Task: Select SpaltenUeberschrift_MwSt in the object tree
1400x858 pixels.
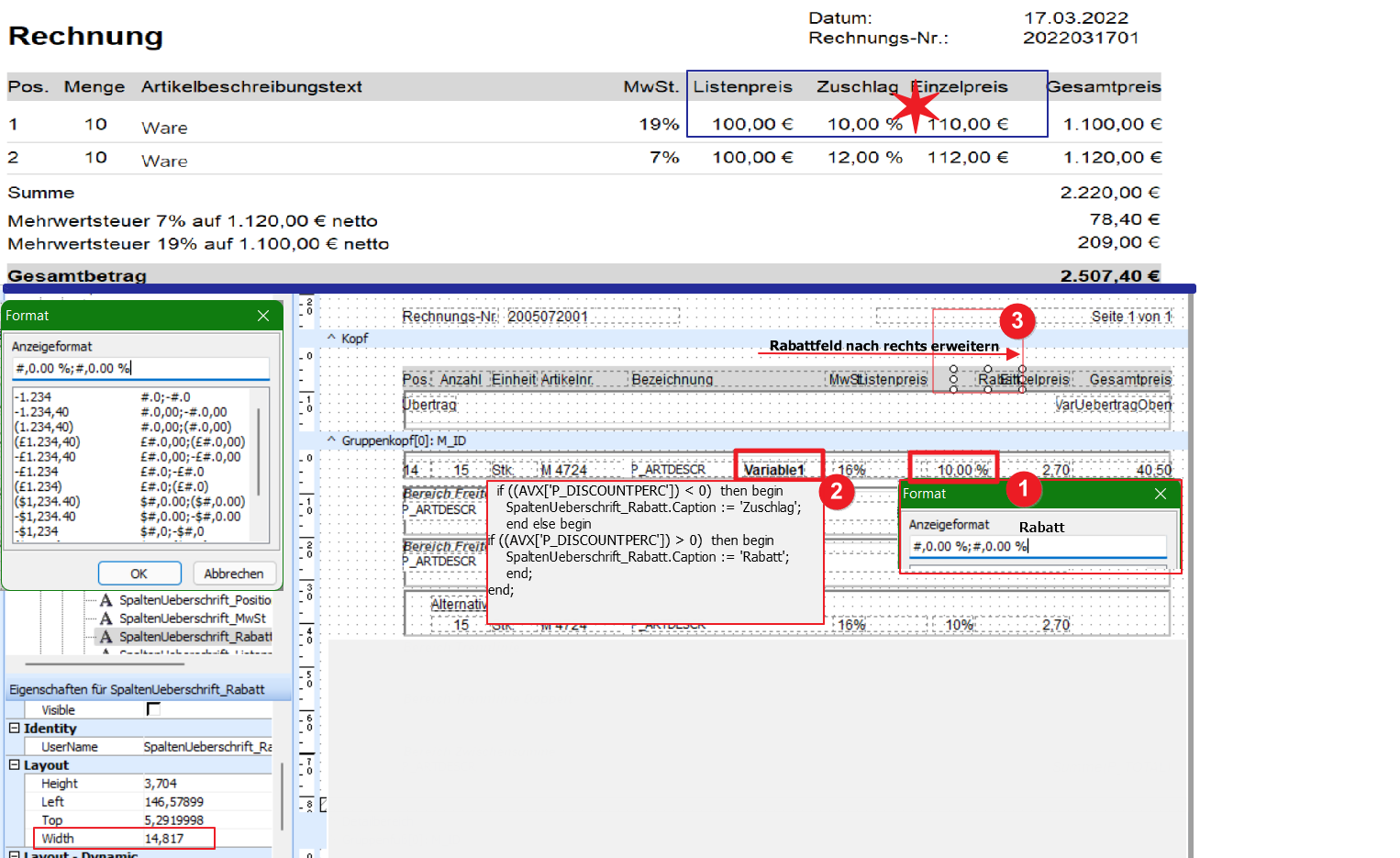Action: click(193, 618)
